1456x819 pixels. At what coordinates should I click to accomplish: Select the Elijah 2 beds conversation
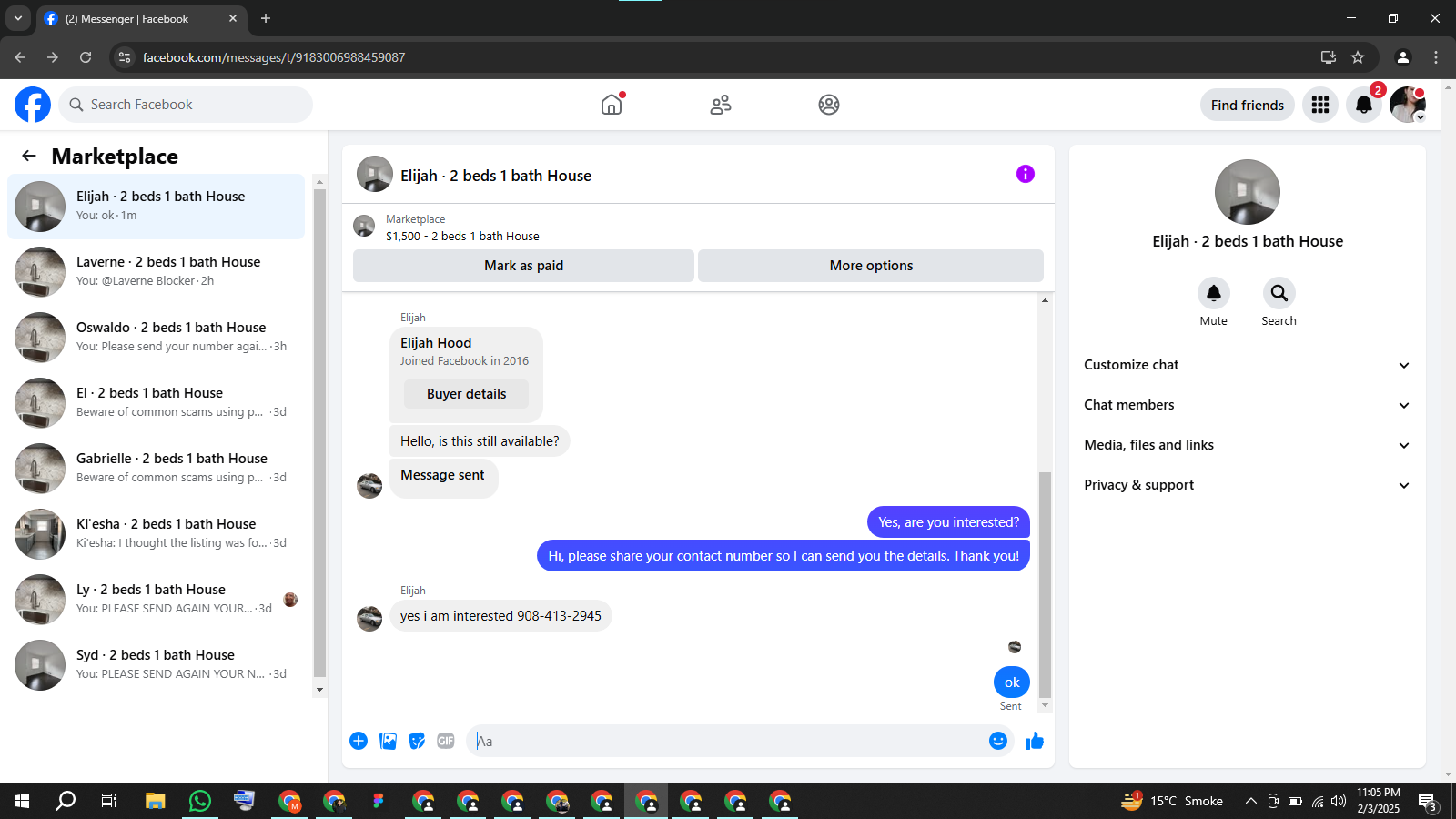(157, 207)
